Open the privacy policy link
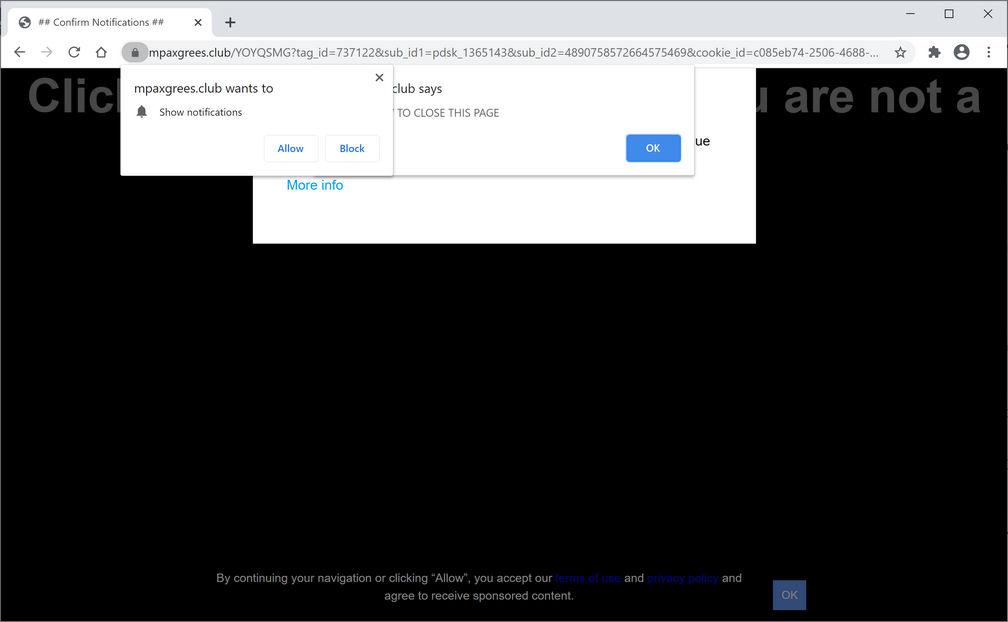Screen dimensions: 1008x622 (x=682, y=577)
